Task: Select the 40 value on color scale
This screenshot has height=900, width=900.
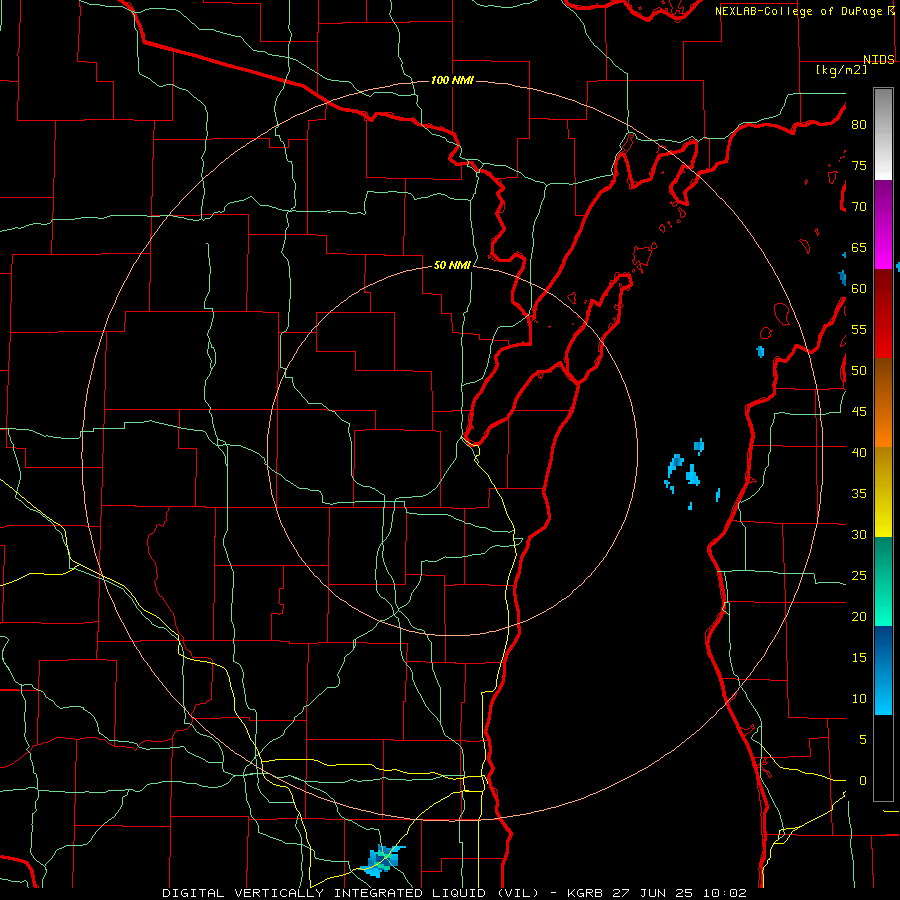Action: 859,452
